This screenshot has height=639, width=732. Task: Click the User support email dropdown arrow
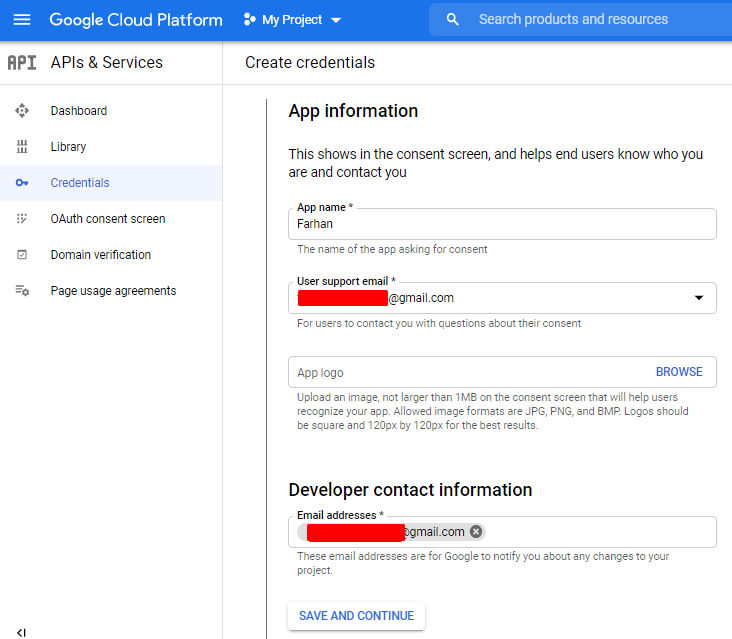pos(699,298)
